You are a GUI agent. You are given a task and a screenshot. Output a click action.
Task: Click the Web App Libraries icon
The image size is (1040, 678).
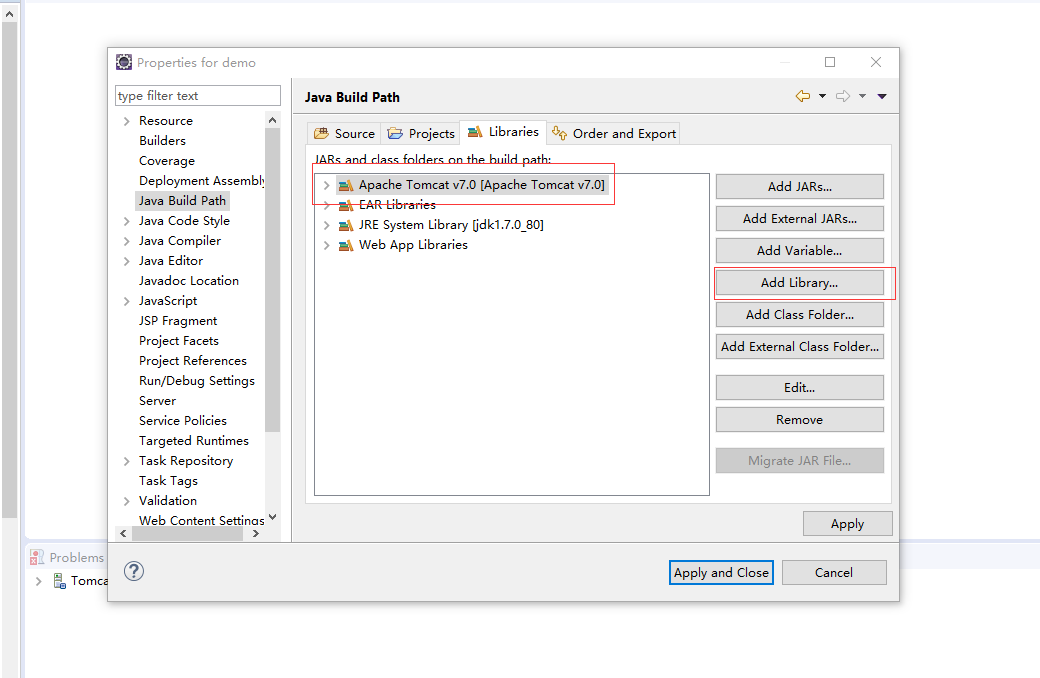[x=346, y=245]
